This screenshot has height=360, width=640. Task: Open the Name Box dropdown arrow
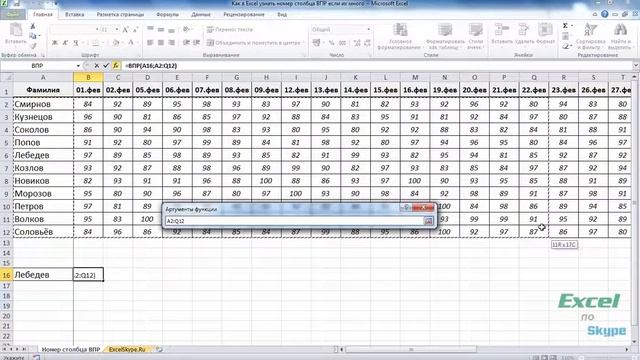point(78,66)
